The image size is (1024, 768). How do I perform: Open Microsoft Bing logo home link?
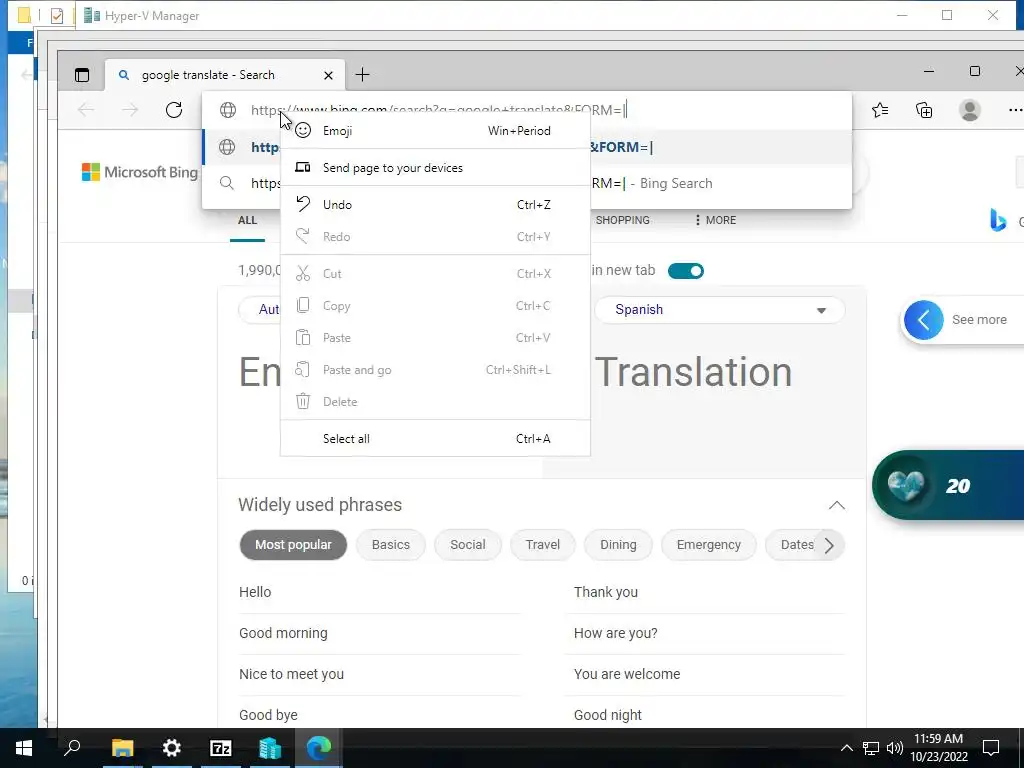click(x=140, y=172)
